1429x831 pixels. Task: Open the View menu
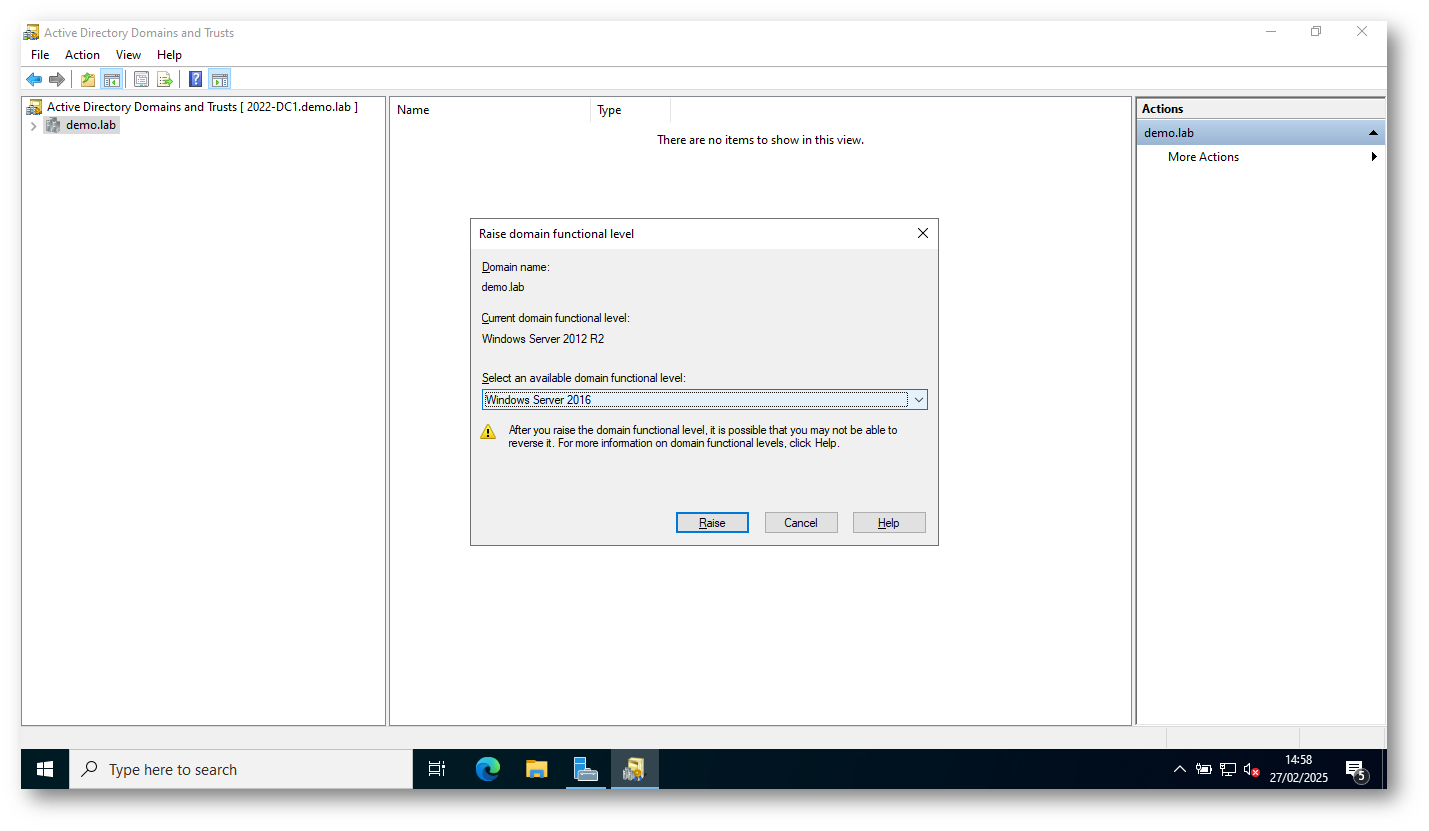point(128,55)
